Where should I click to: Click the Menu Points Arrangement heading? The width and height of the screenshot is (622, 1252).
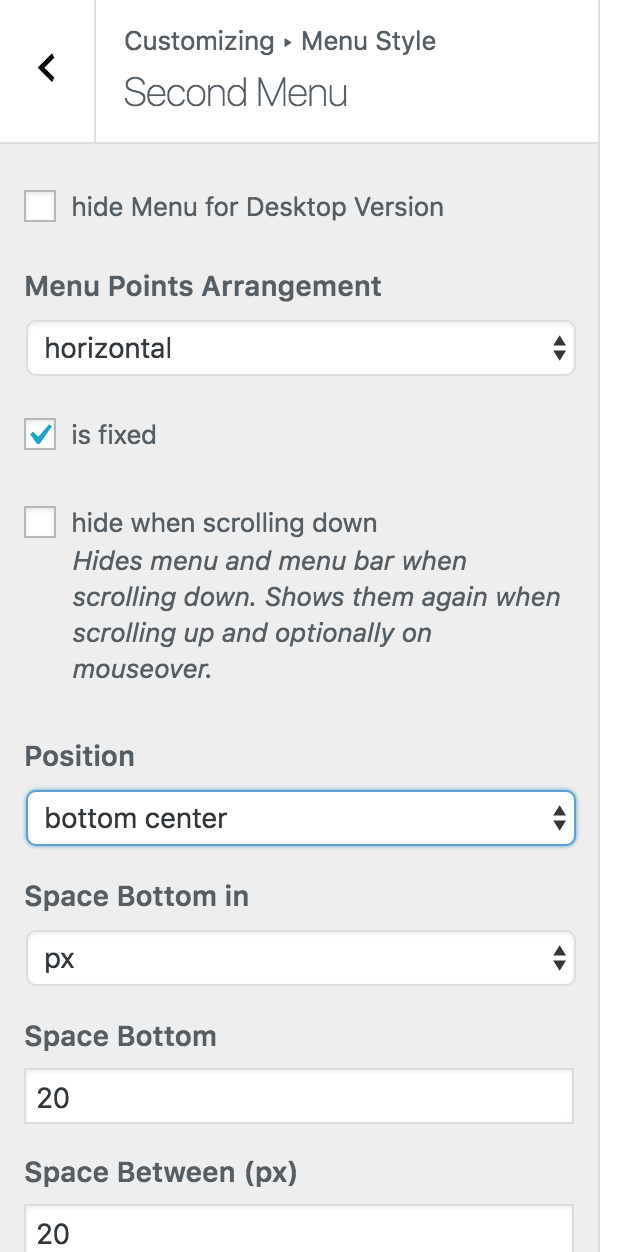coord(203,287)
